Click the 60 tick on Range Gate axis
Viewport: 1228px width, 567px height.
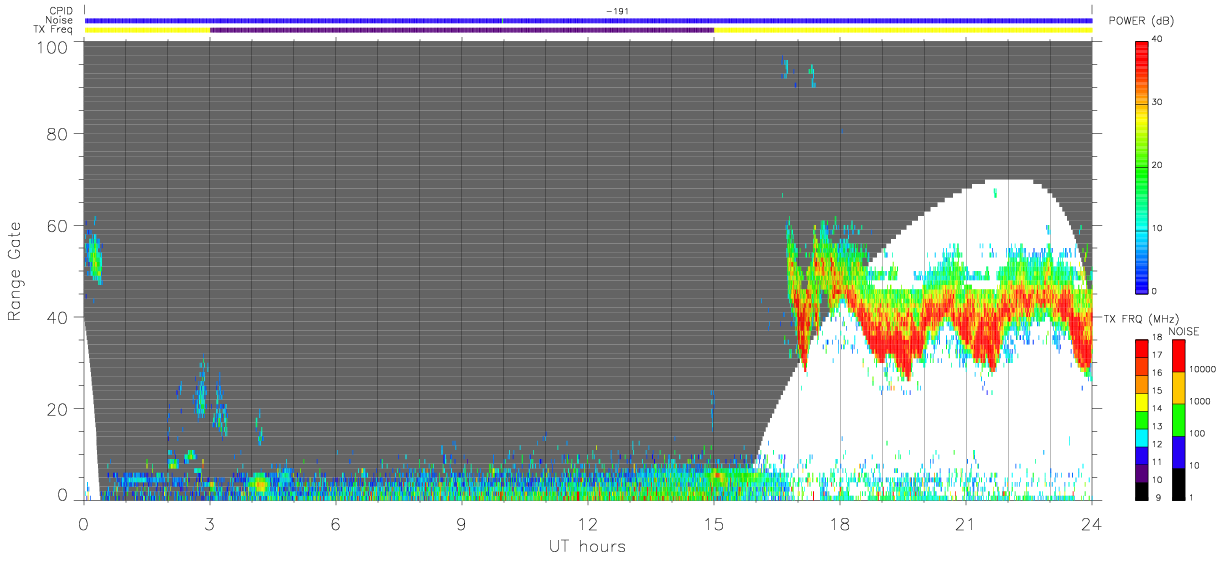click(58, 225)
